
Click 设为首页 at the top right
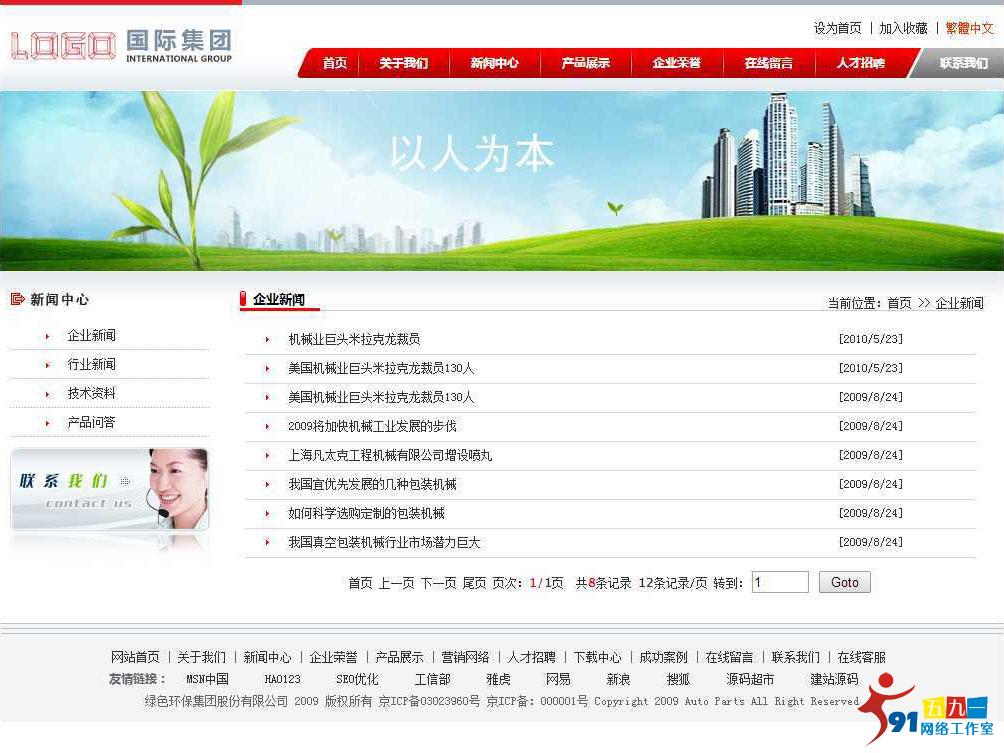837,28
